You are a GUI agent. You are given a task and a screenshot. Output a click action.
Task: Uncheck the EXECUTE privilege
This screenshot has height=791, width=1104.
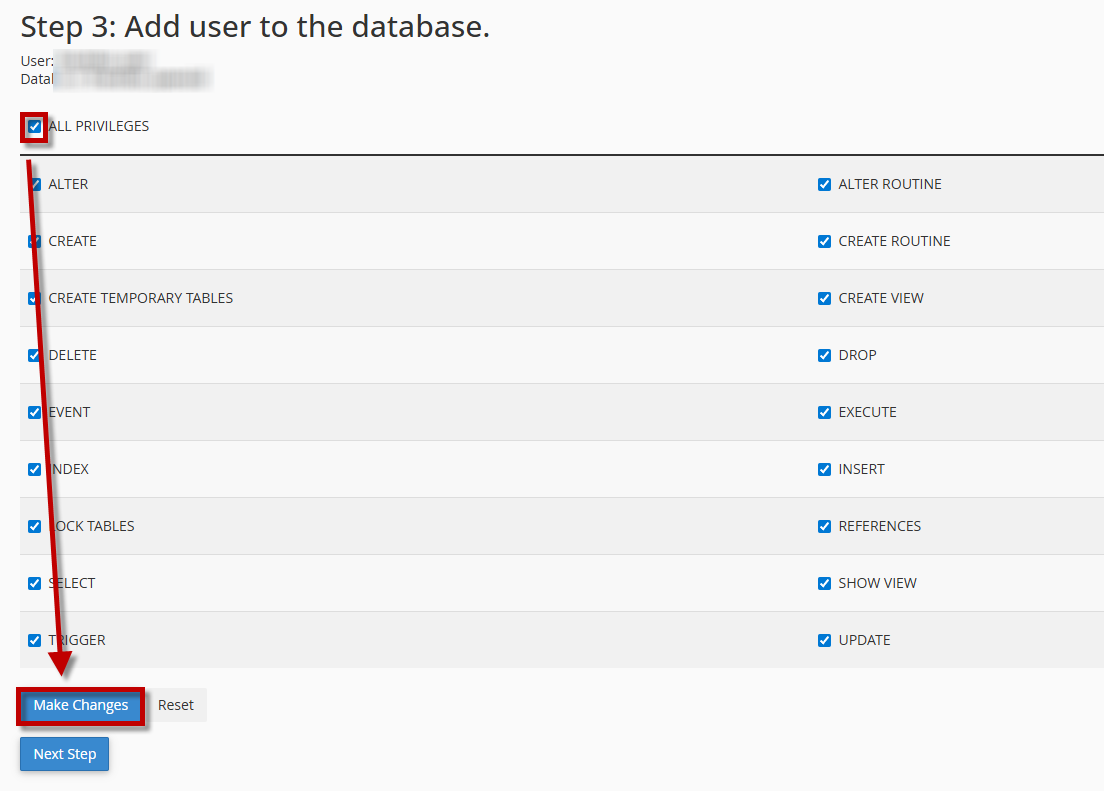pos(824,412)
